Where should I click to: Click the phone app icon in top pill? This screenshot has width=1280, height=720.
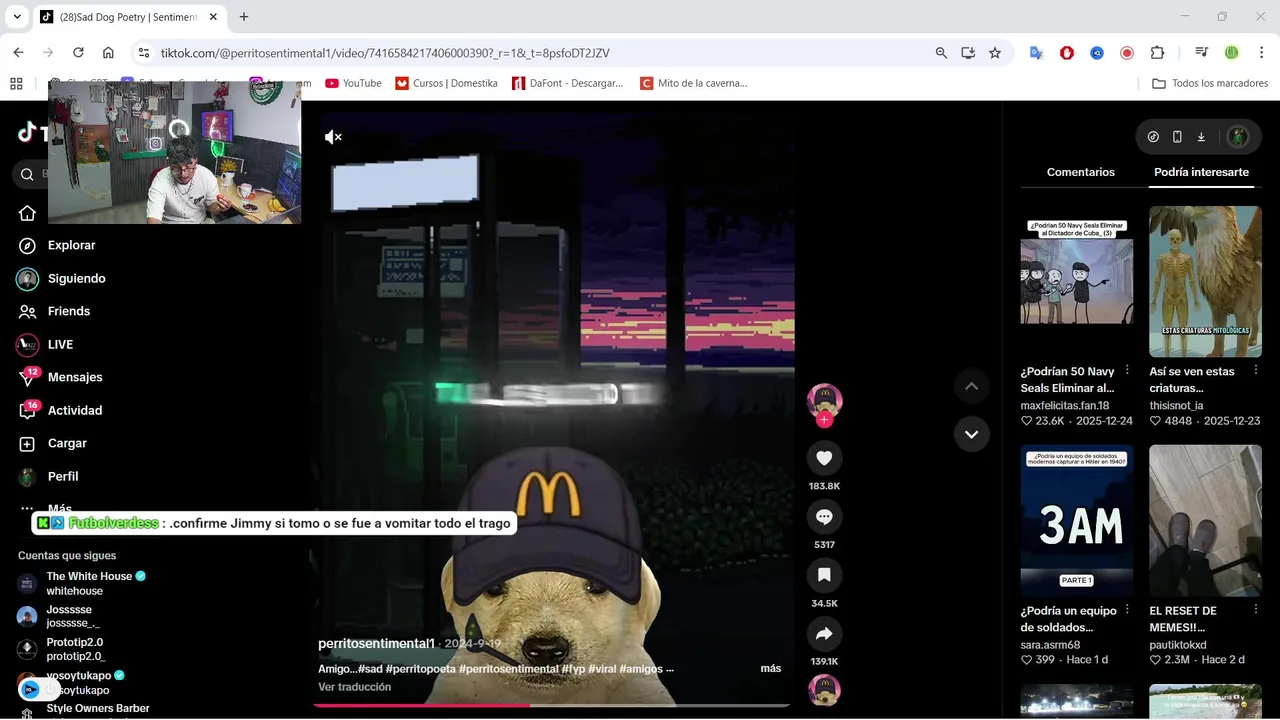[x=1177, y=137]
